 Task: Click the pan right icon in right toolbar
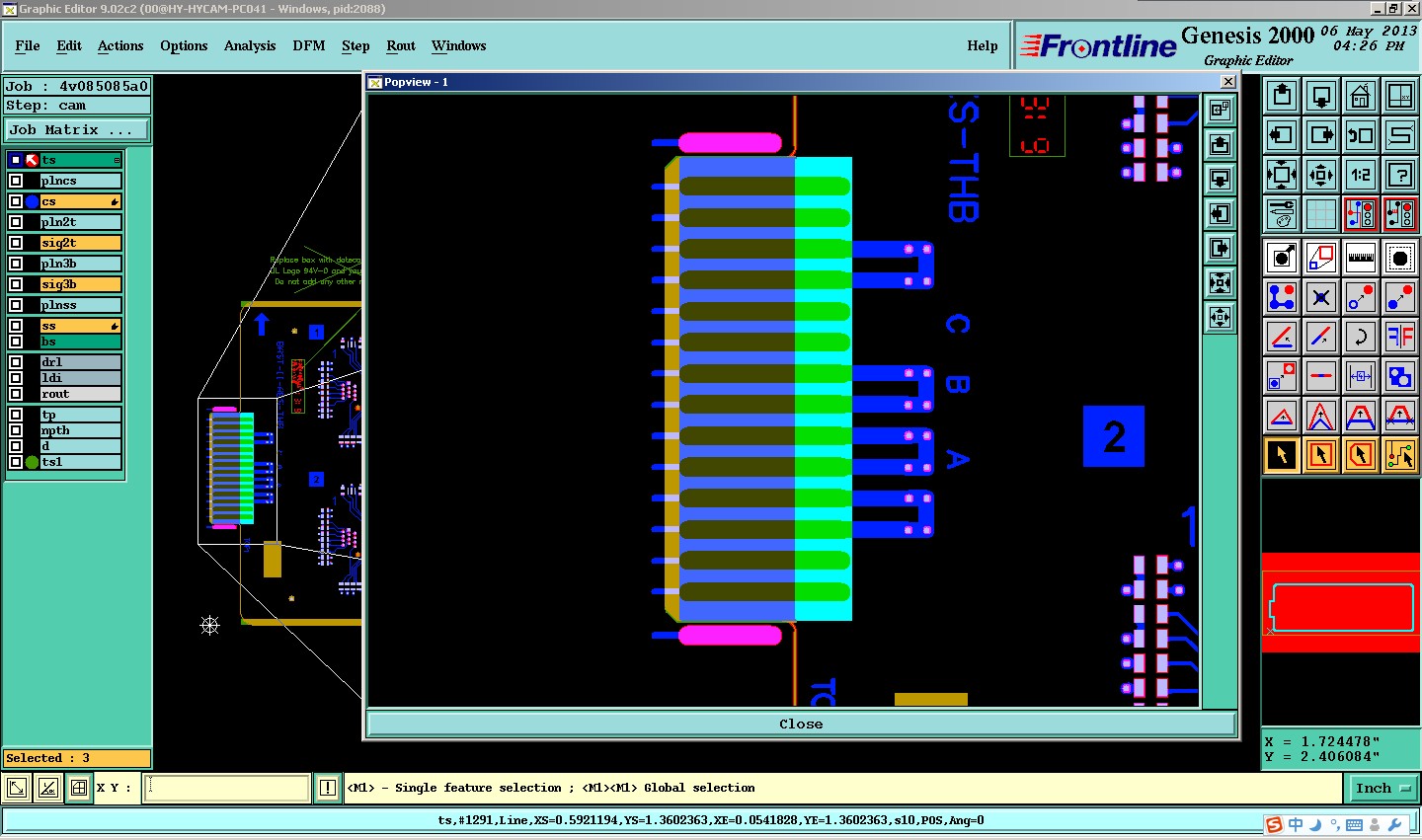pos(1321,135)
